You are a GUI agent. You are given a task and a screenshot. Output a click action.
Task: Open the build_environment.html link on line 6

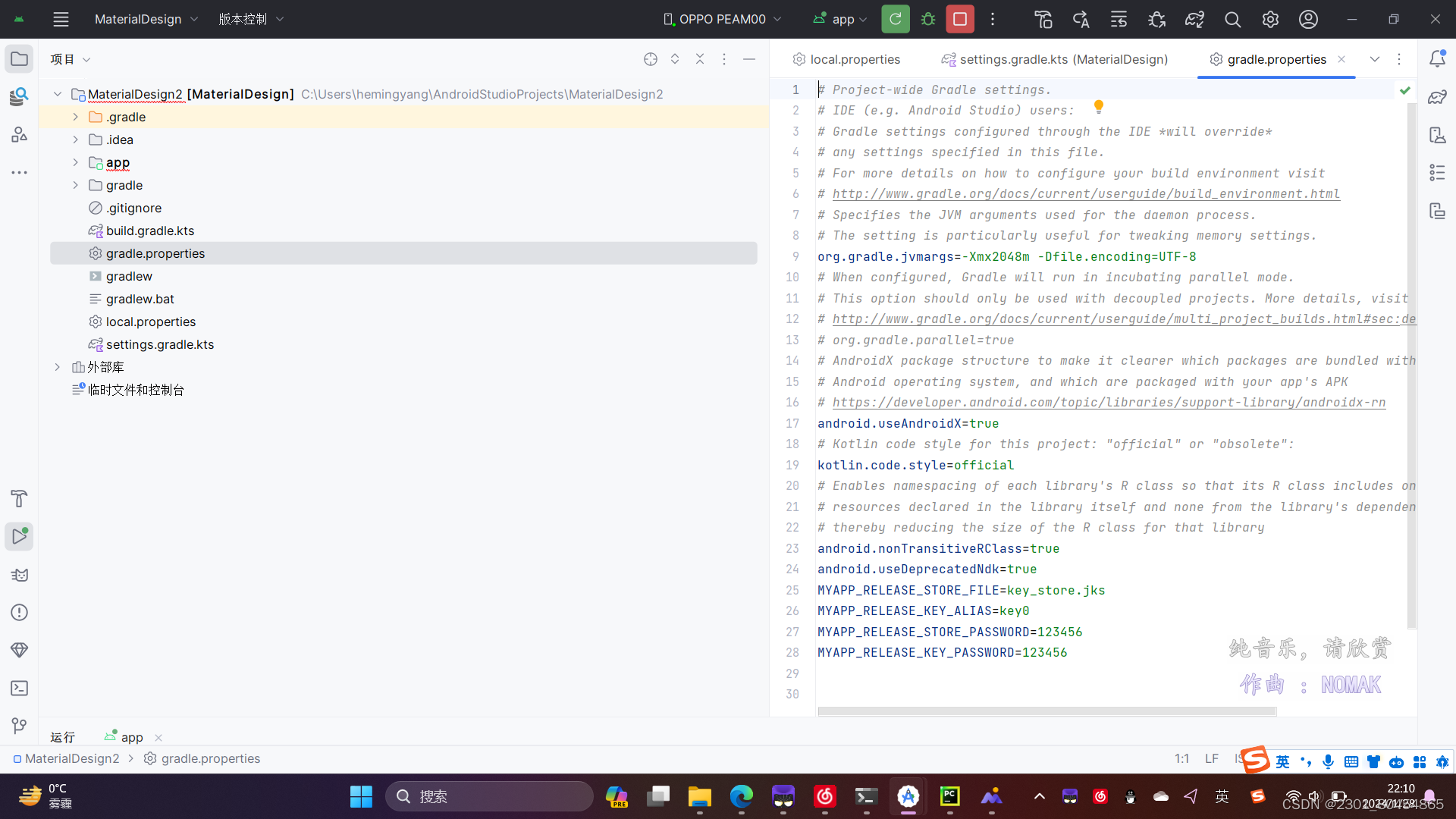coord(1084,193)
